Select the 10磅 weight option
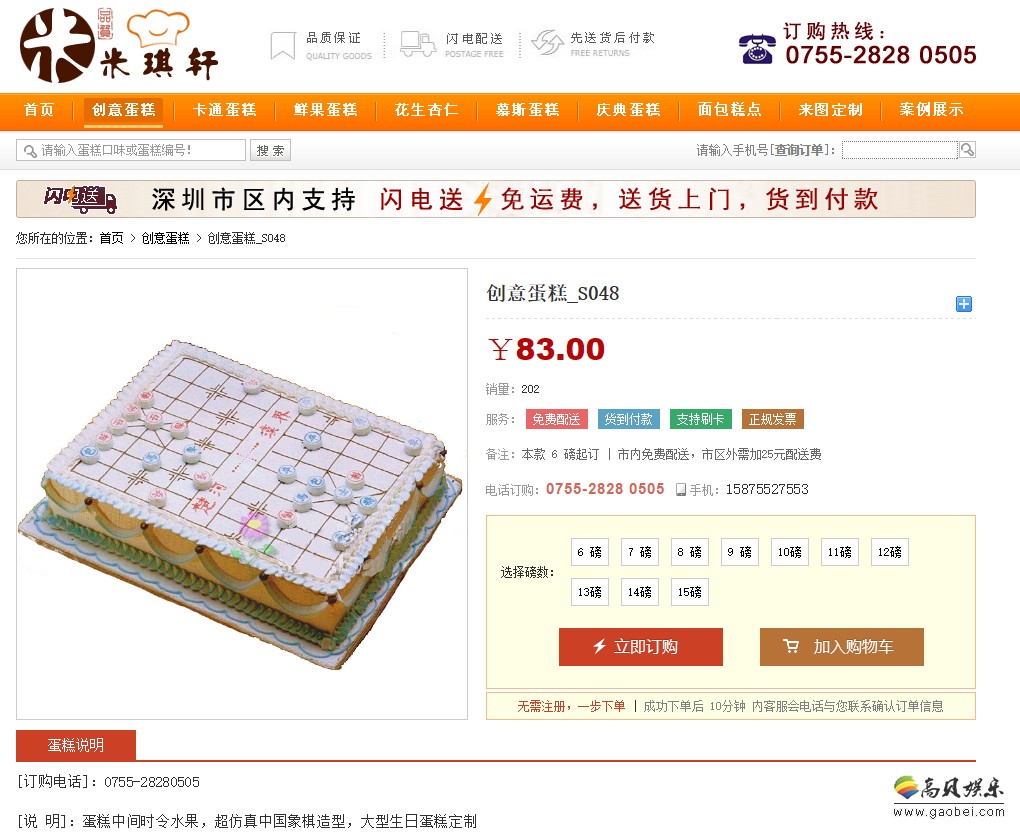 pyautogui.click(x=790, y=552)
